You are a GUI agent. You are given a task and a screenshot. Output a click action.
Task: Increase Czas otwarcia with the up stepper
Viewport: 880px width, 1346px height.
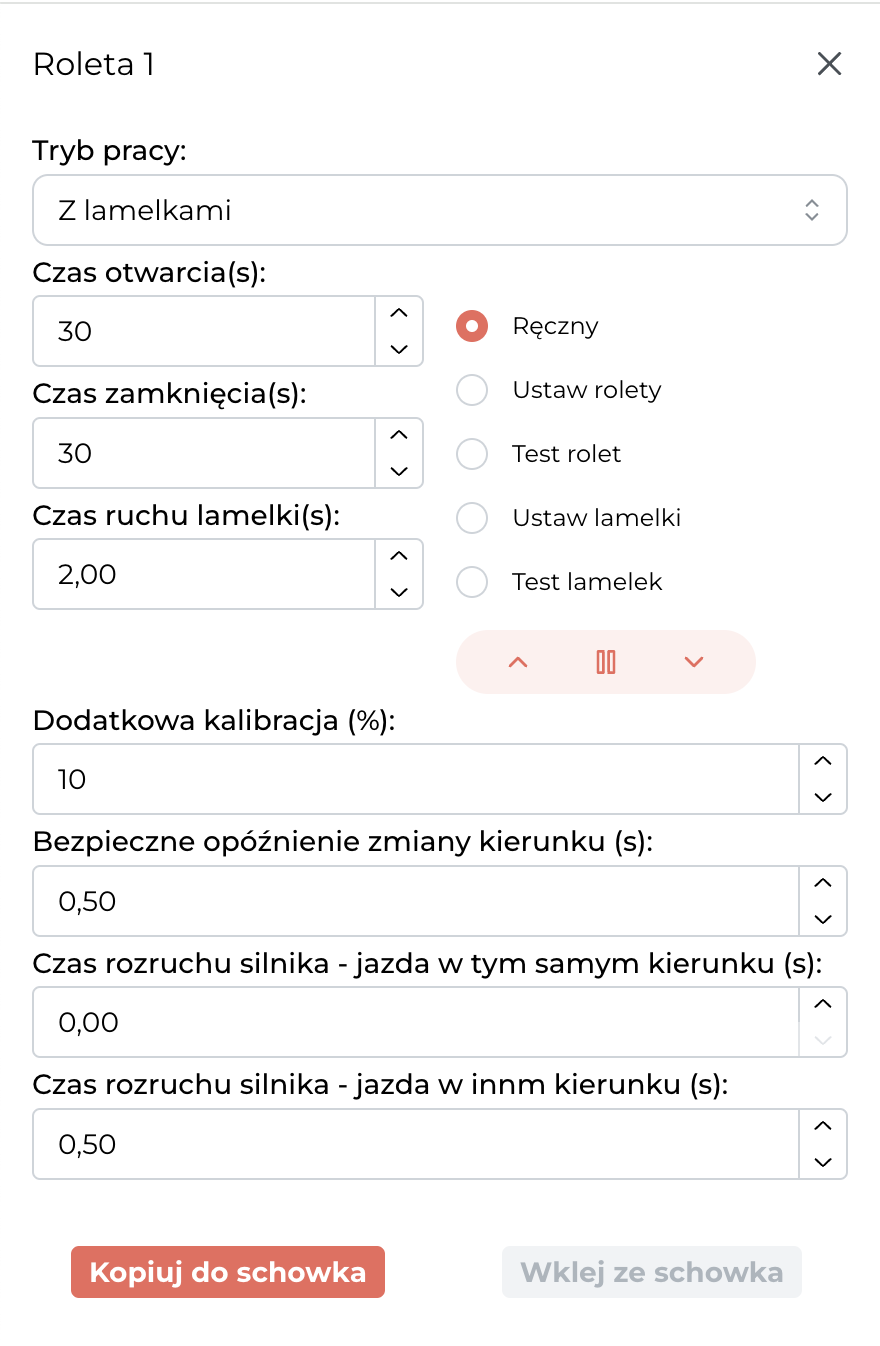coord(399,313)
